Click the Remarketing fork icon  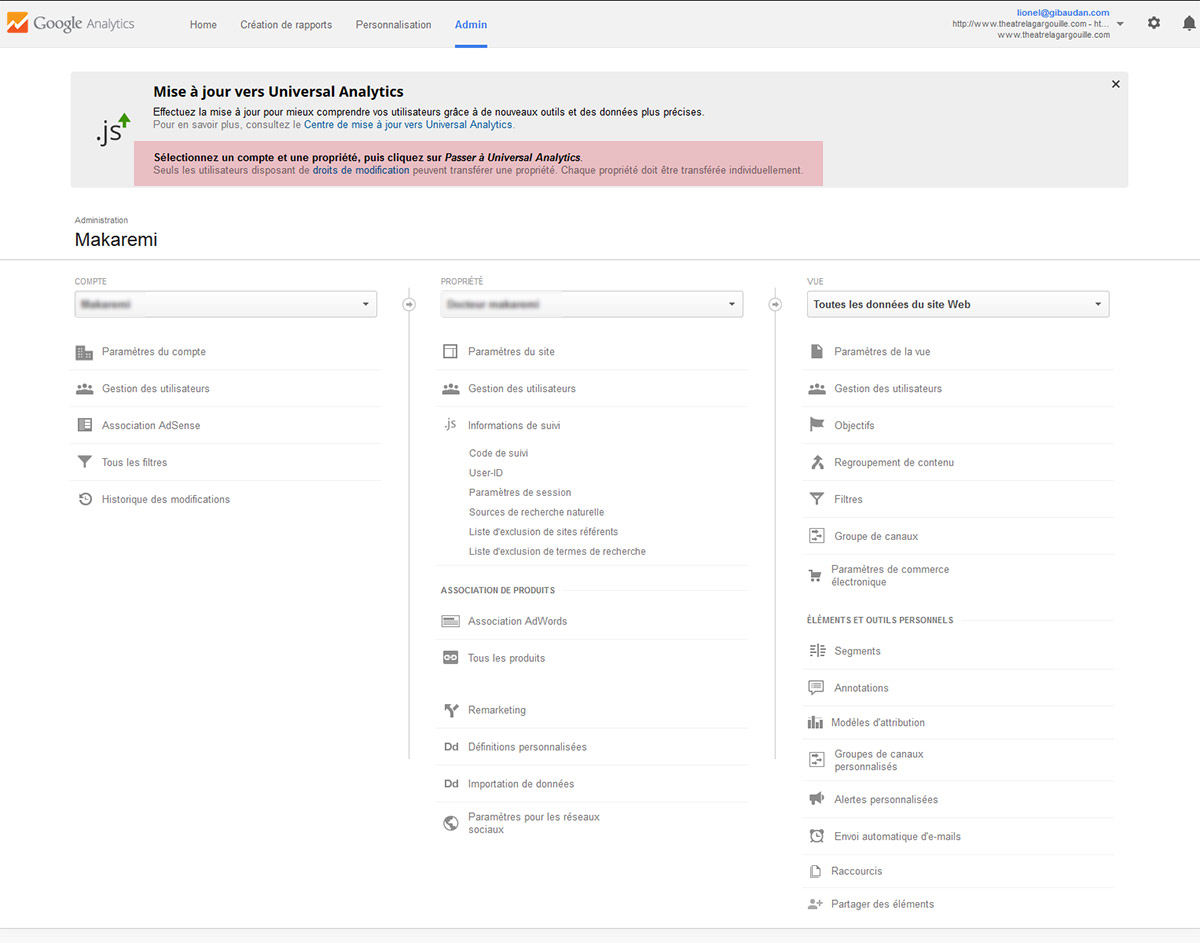pyautogui.click(x=451, y=710)
